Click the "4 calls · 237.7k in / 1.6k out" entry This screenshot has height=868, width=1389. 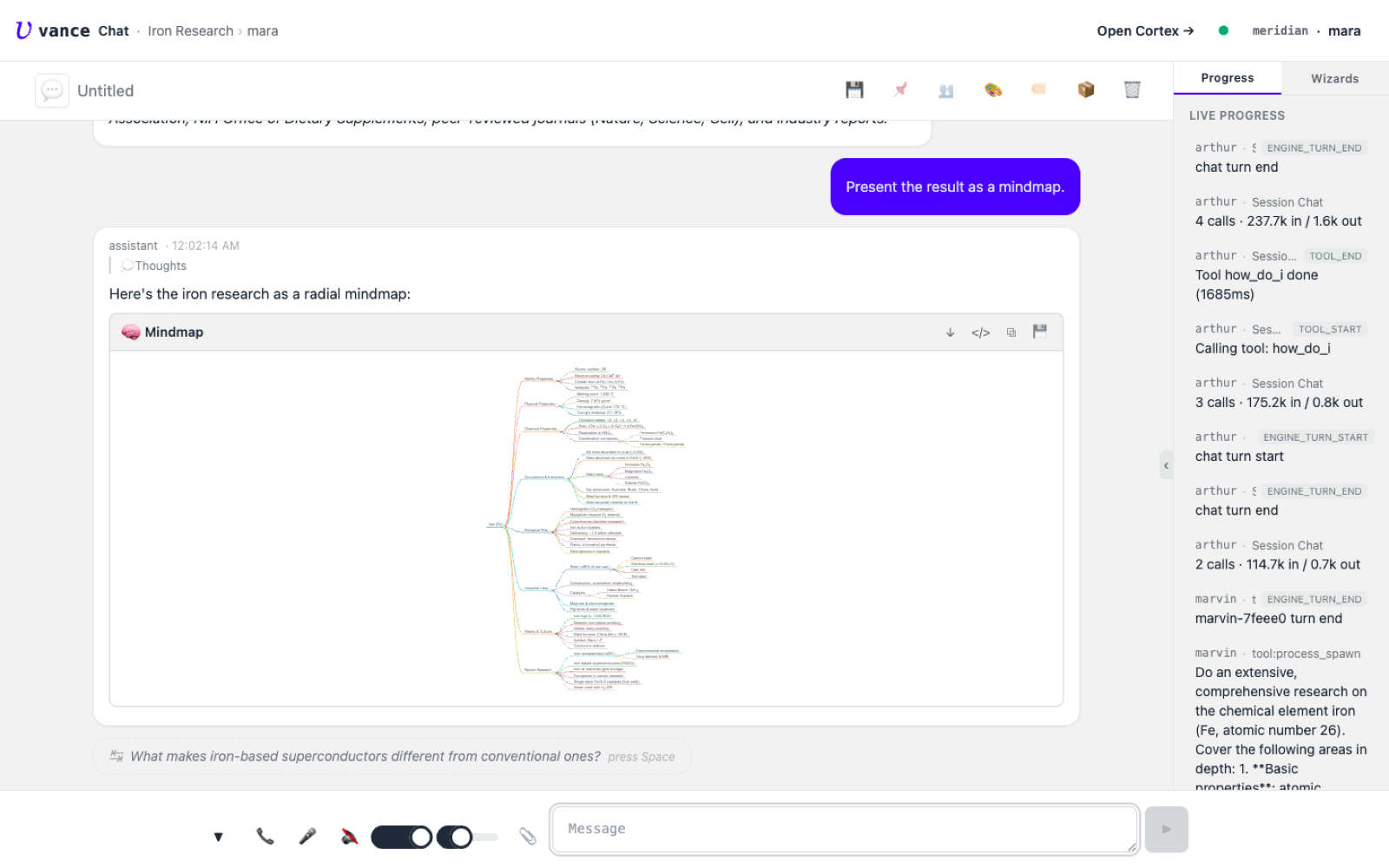tap(1278, 221)
